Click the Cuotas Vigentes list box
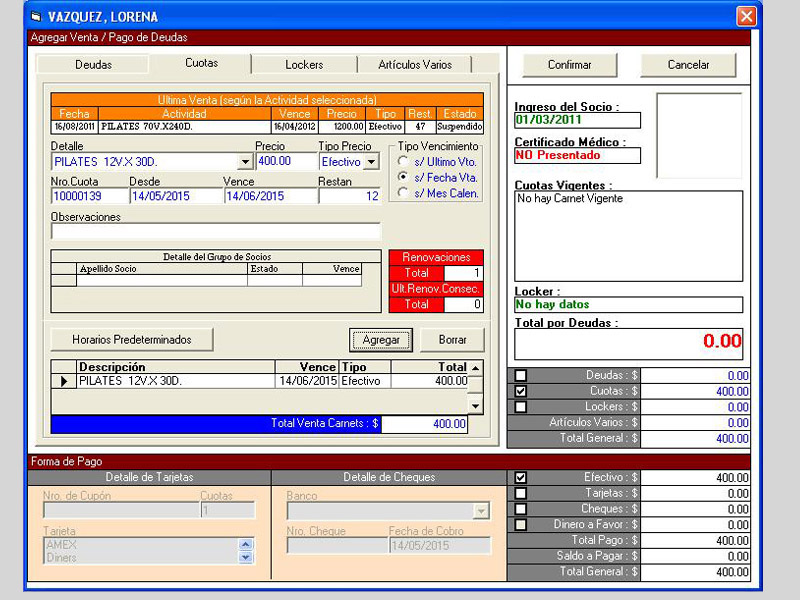 (x=629, y=236)
